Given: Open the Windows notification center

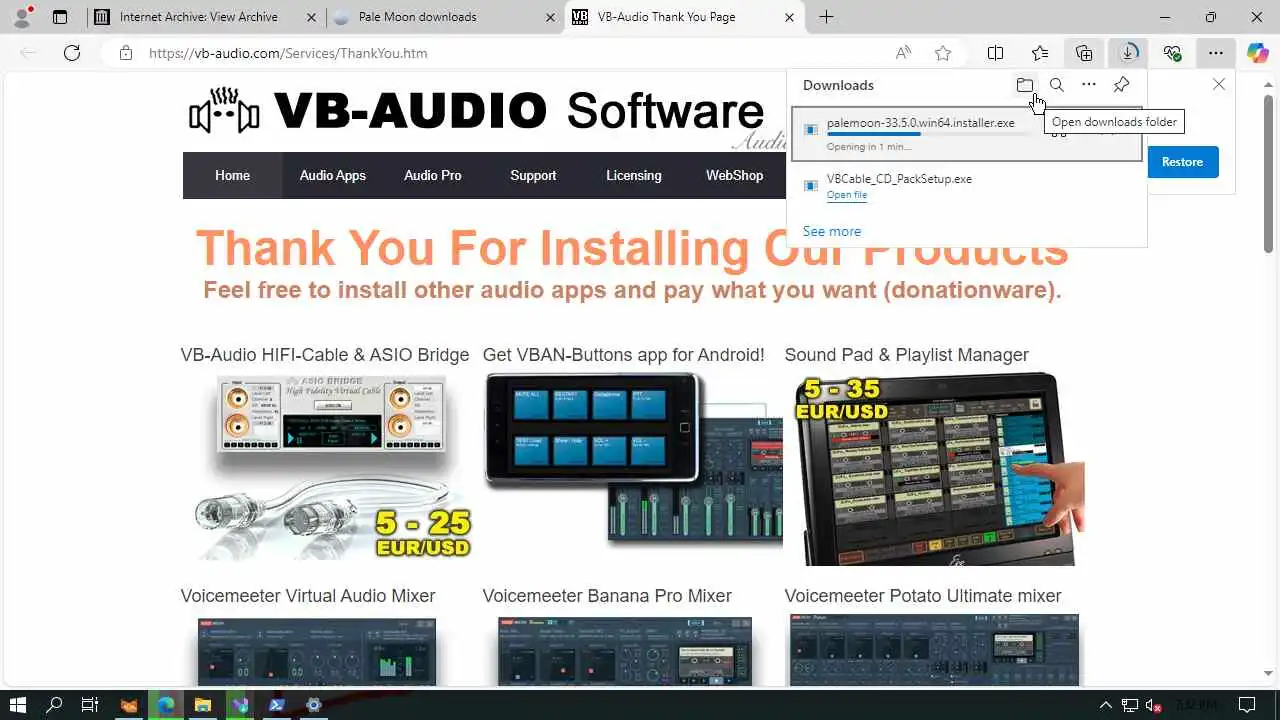Looking at the screenshot, I should pos(1246,705).
